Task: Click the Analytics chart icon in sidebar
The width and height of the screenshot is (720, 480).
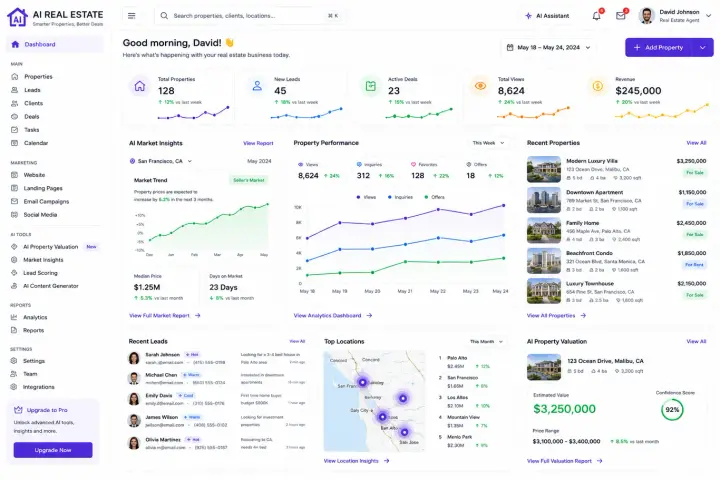Action: tap(14, 317)
